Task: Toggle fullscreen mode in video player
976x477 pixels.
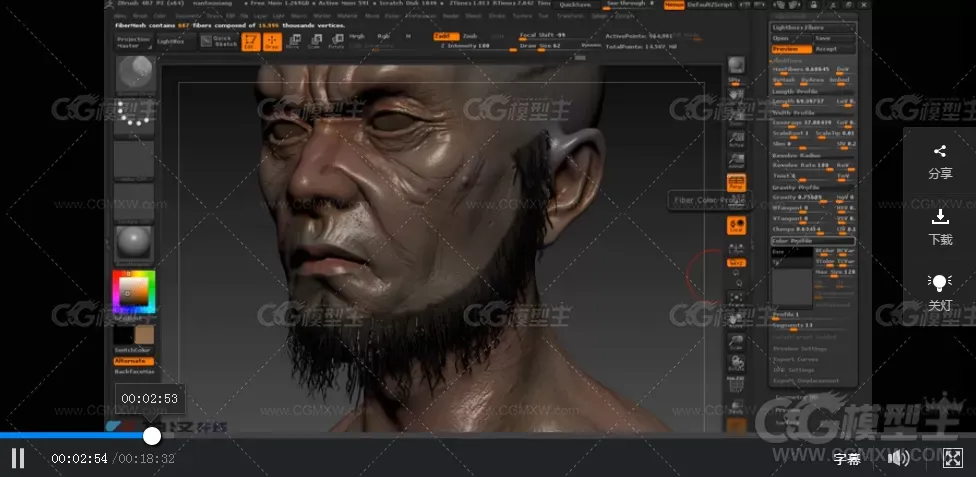Action: click(x=953, y=458)
